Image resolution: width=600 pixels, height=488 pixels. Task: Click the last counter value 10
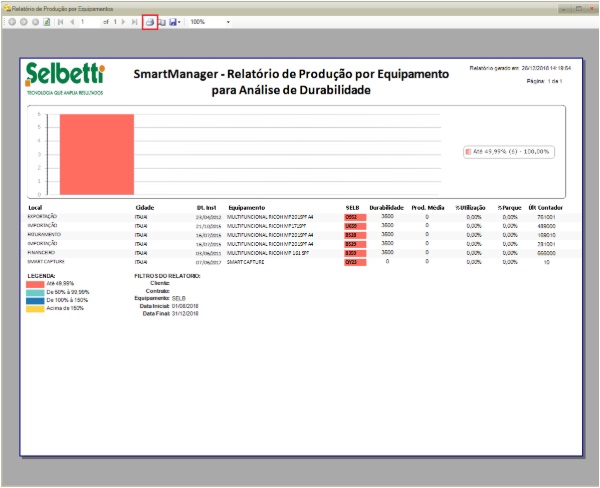tap(546, 262)
